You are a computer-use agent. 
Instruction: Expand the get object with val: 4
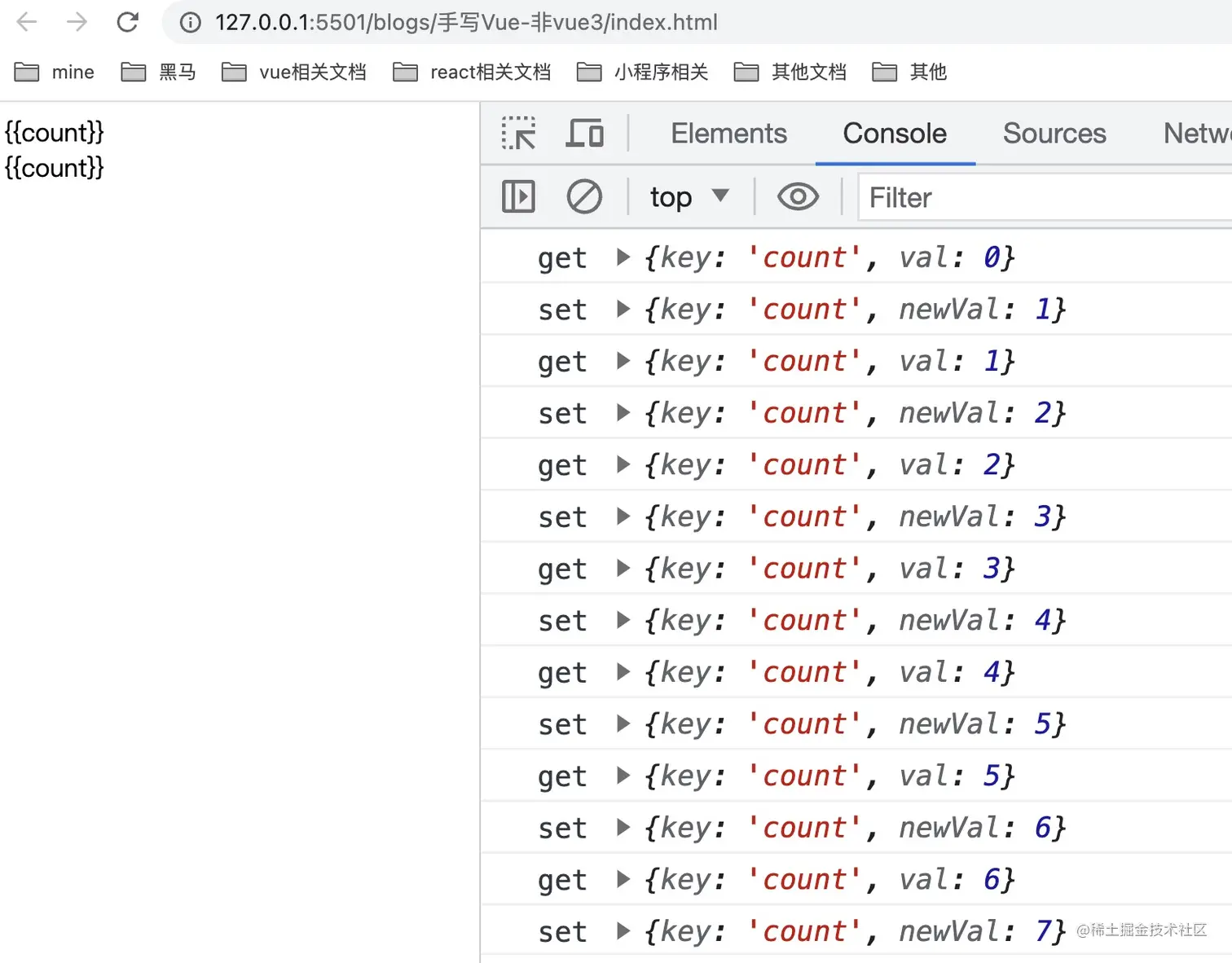point(623,672)
